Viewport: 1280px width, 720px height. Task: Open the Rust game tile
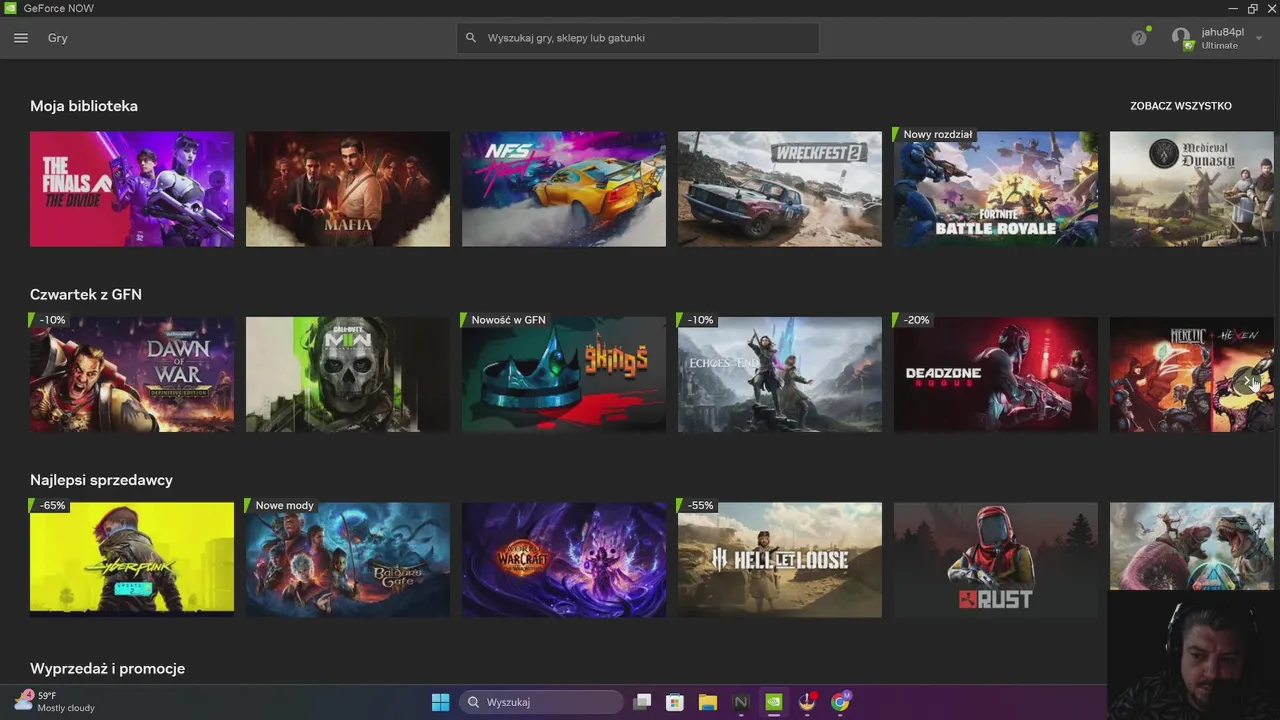(996, 560)
